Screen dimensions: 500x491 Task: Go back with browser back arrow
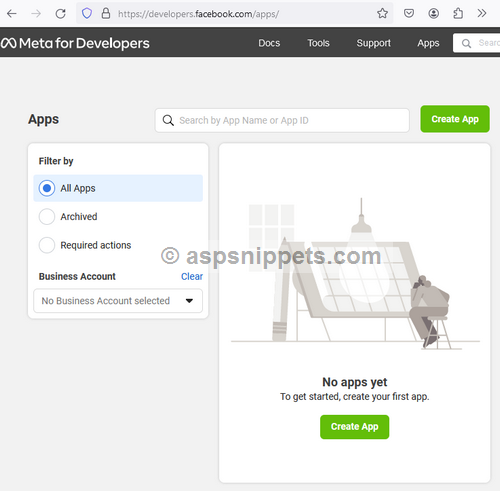point(12,14)
